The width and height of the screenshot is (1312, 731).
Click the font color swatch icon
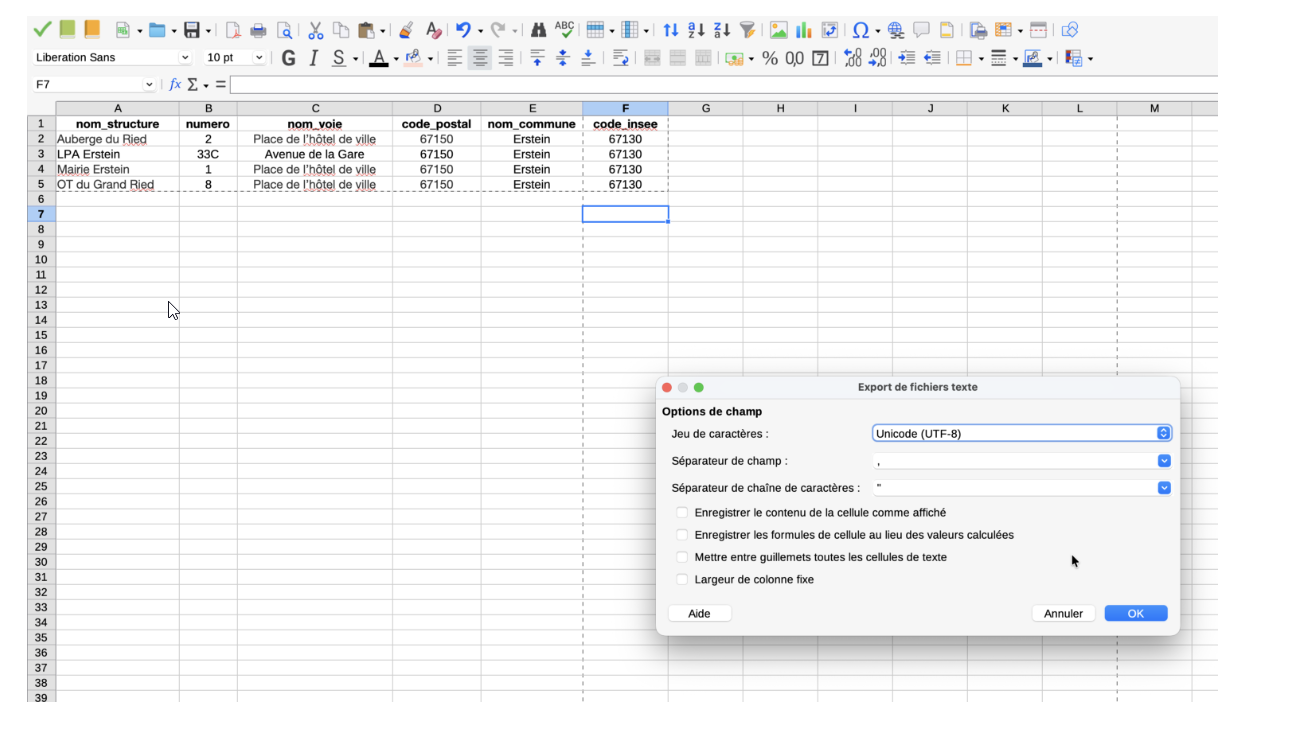point(378,58)
